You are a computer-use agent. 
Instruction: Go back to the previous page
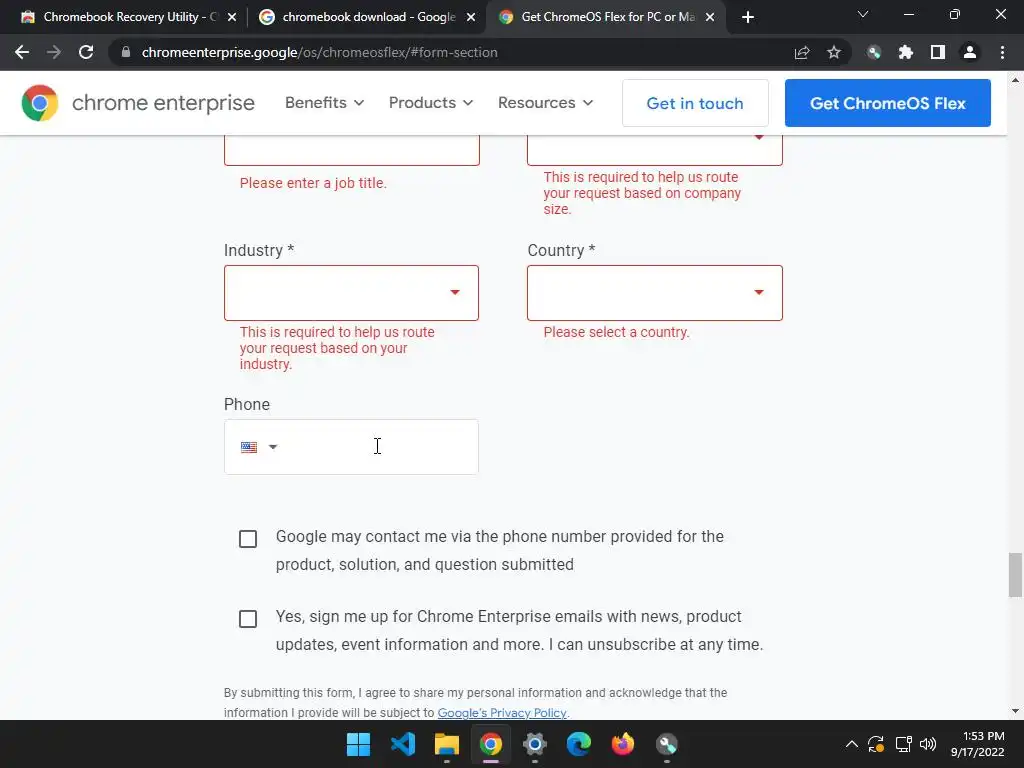[x=22, y=52]
